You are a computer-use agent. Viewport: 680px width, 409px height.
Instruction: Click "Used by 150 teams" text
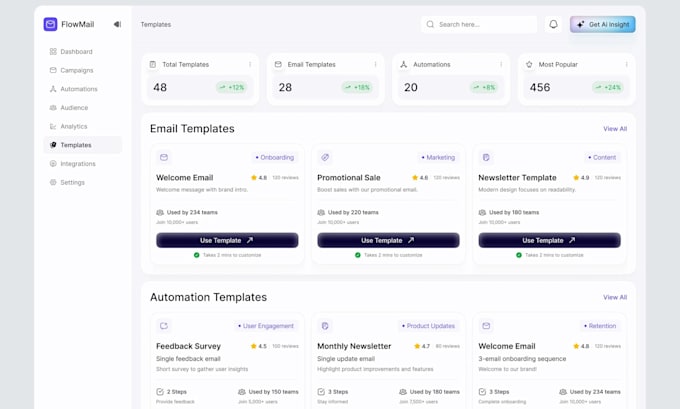(273, 392)
